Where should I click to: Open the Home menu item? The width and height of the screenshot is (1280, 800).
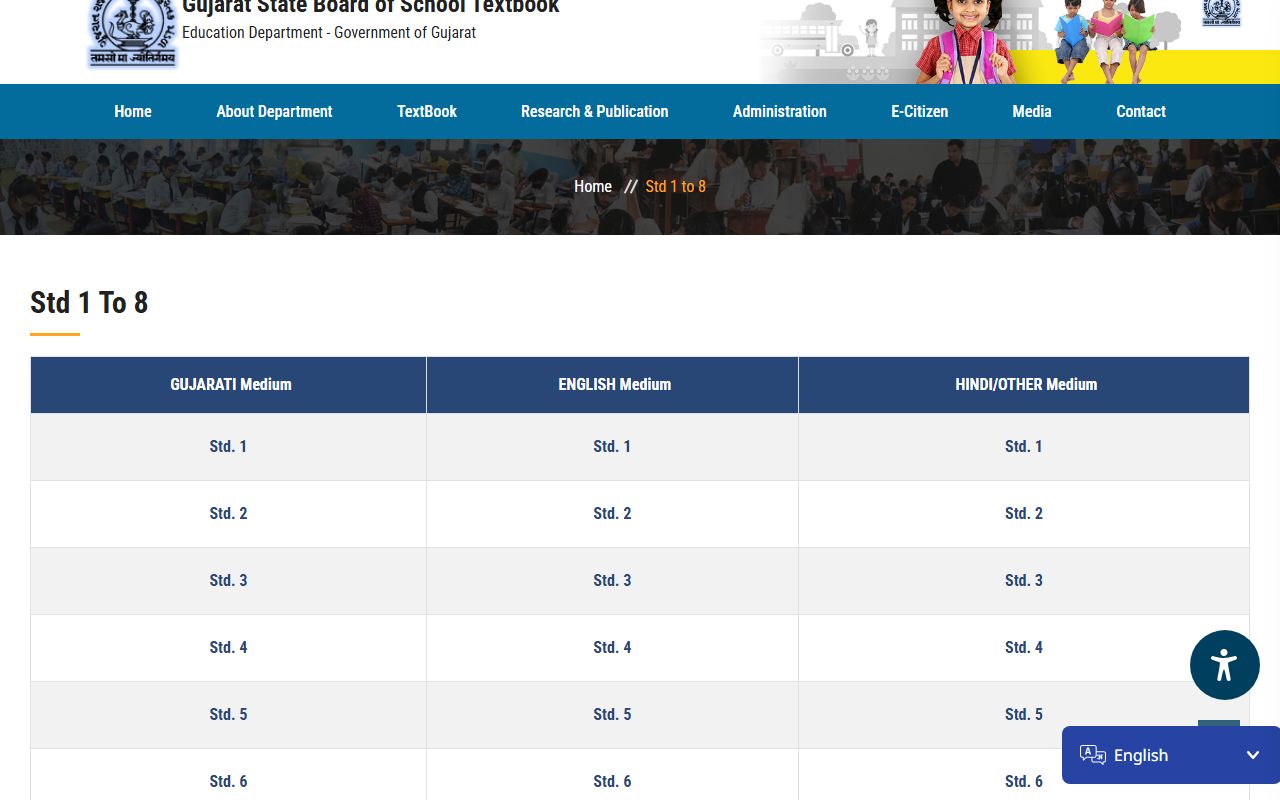click(133, 111)
